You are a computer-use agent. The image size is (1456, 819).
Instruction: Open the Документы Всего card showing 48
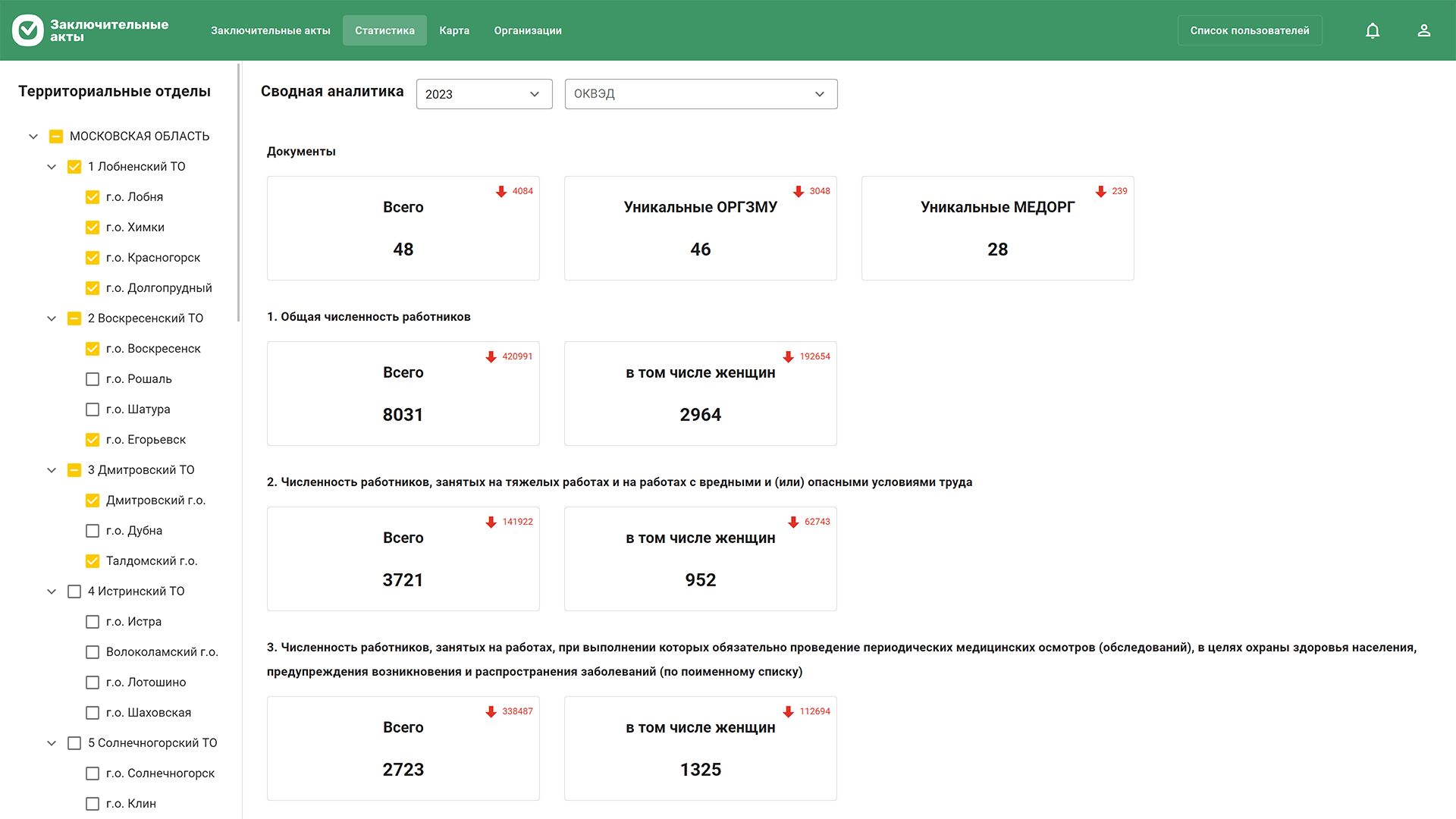pyautogui.click(x=403, y=228)
